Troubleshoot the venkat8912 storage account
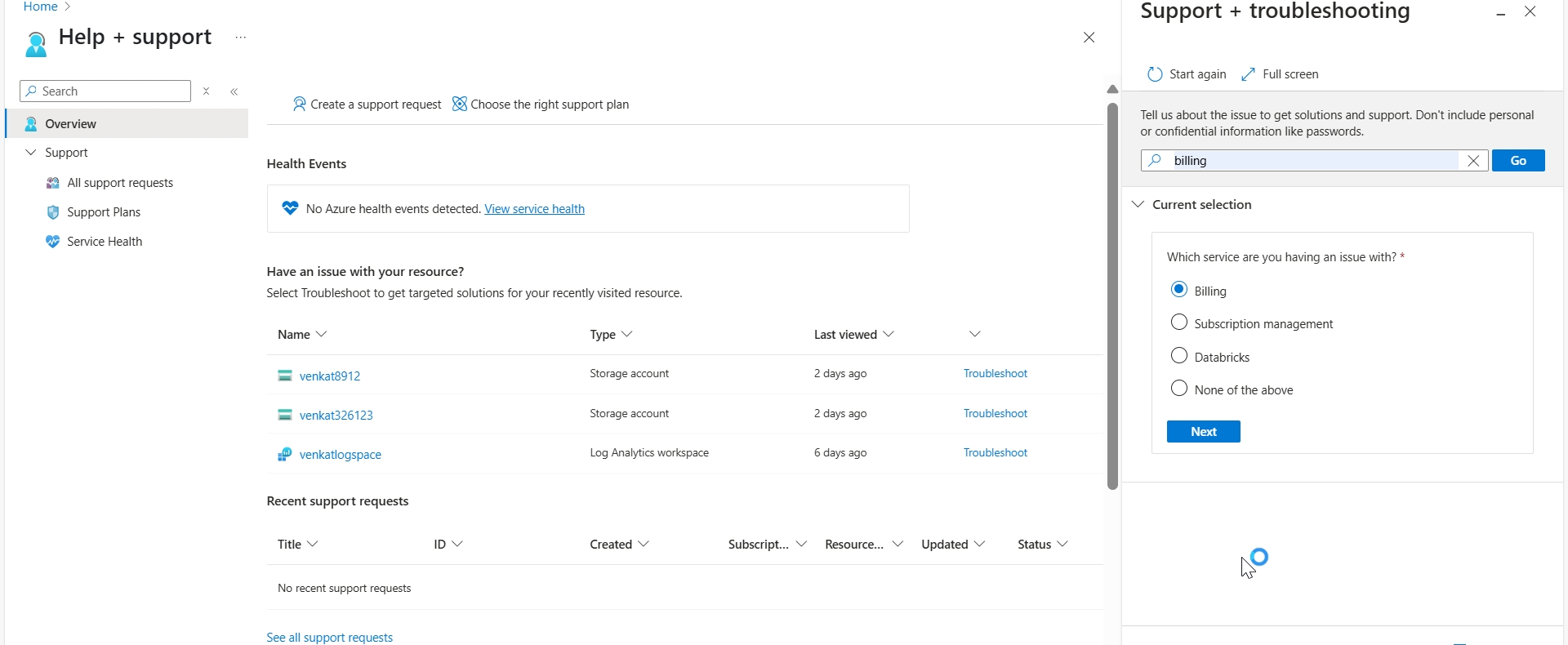1568x645 pixels. tap(996, 374)
